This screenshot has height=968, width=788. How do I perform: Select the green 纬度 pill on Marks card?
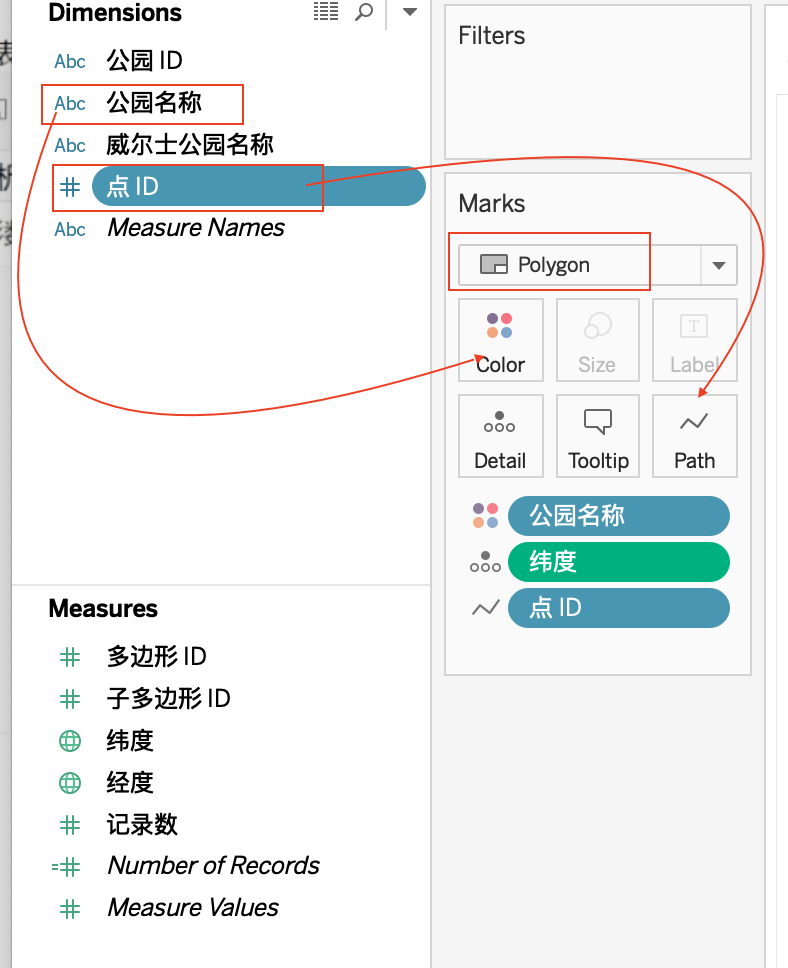click(x=619, y=562)
